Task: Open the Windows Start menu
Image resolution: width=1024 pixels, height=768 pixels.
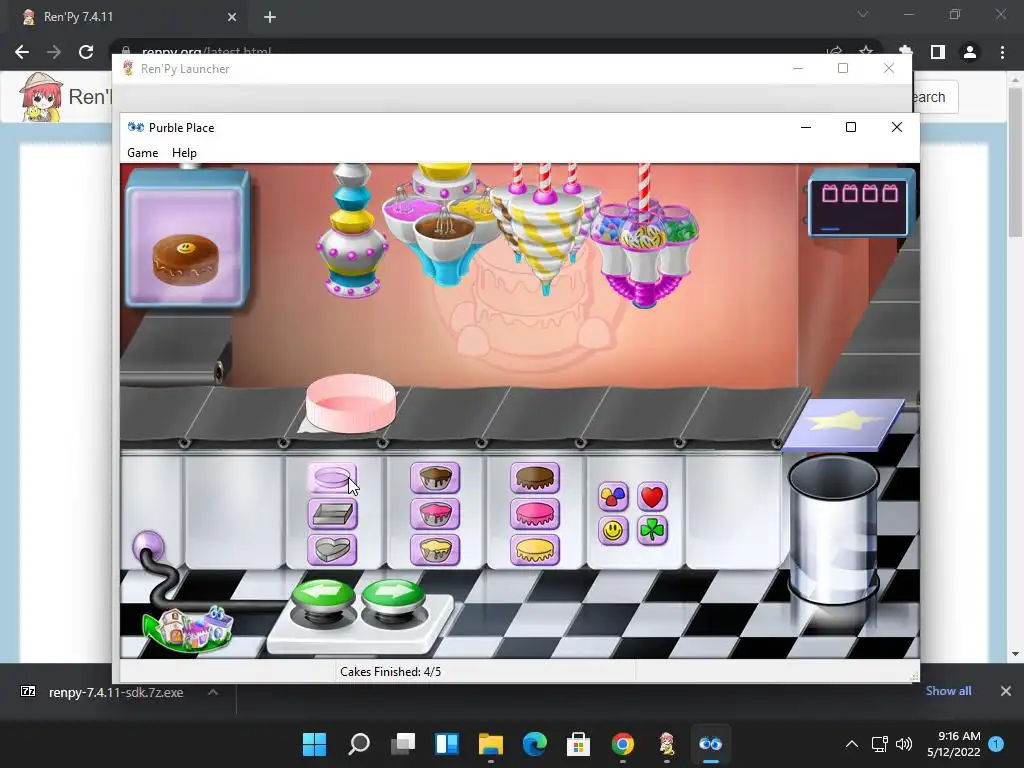Action: click(315, 743)
